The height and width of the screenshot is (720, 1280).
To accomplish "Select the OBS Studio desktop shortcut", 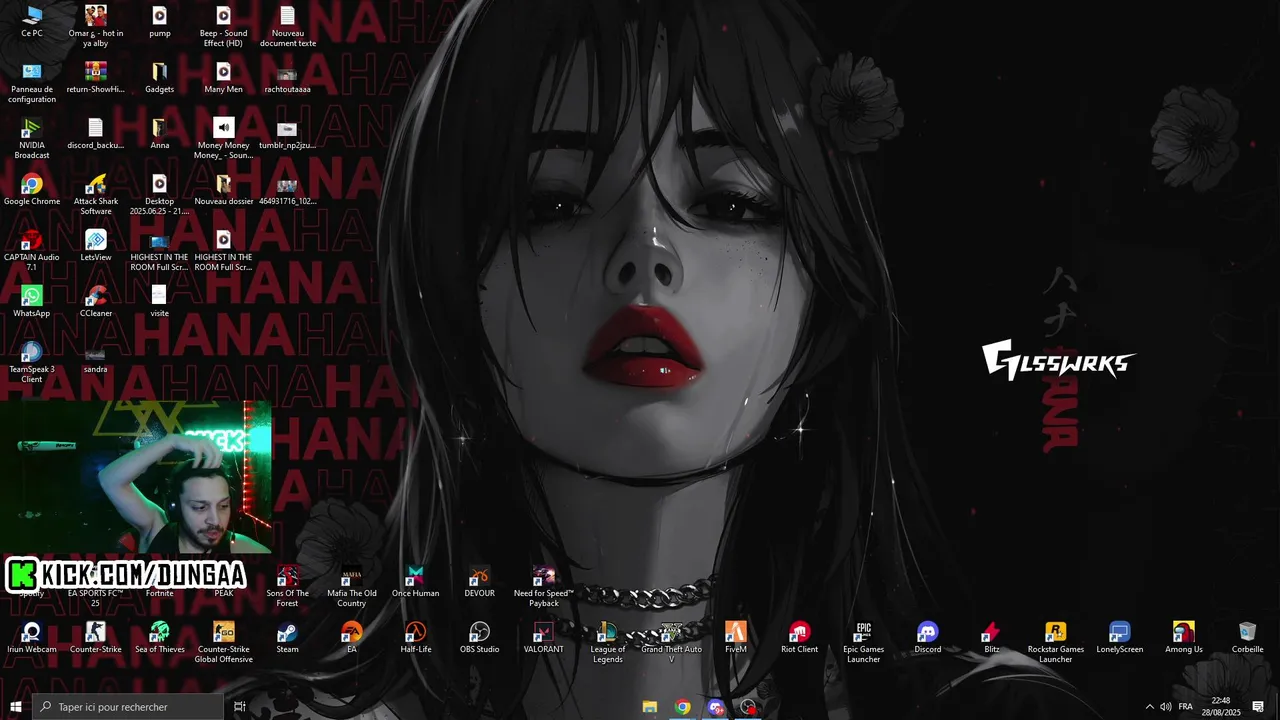I will 480,637.
